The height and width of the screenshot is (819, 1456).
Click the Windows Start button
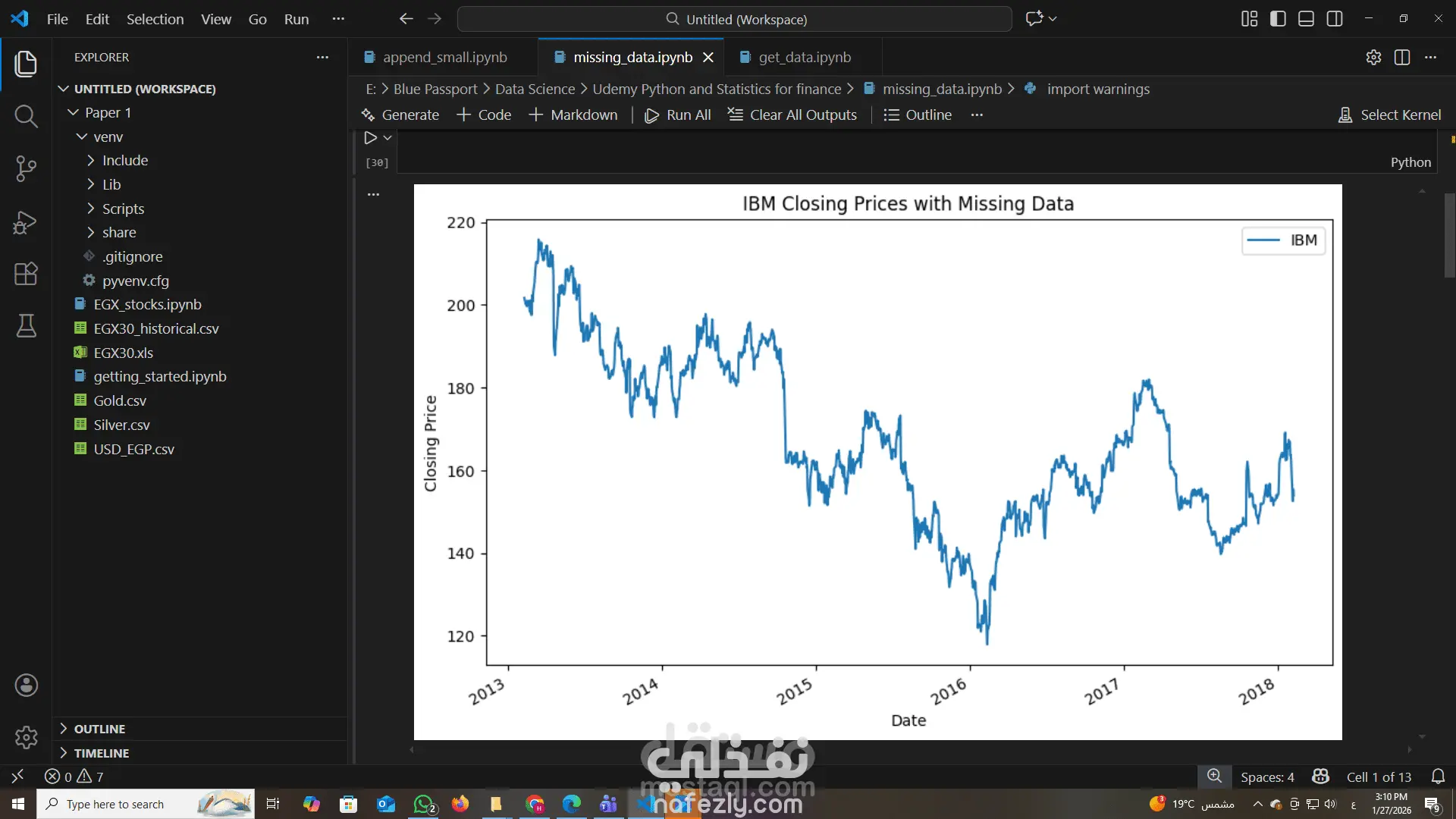click(x=18, y=804)
